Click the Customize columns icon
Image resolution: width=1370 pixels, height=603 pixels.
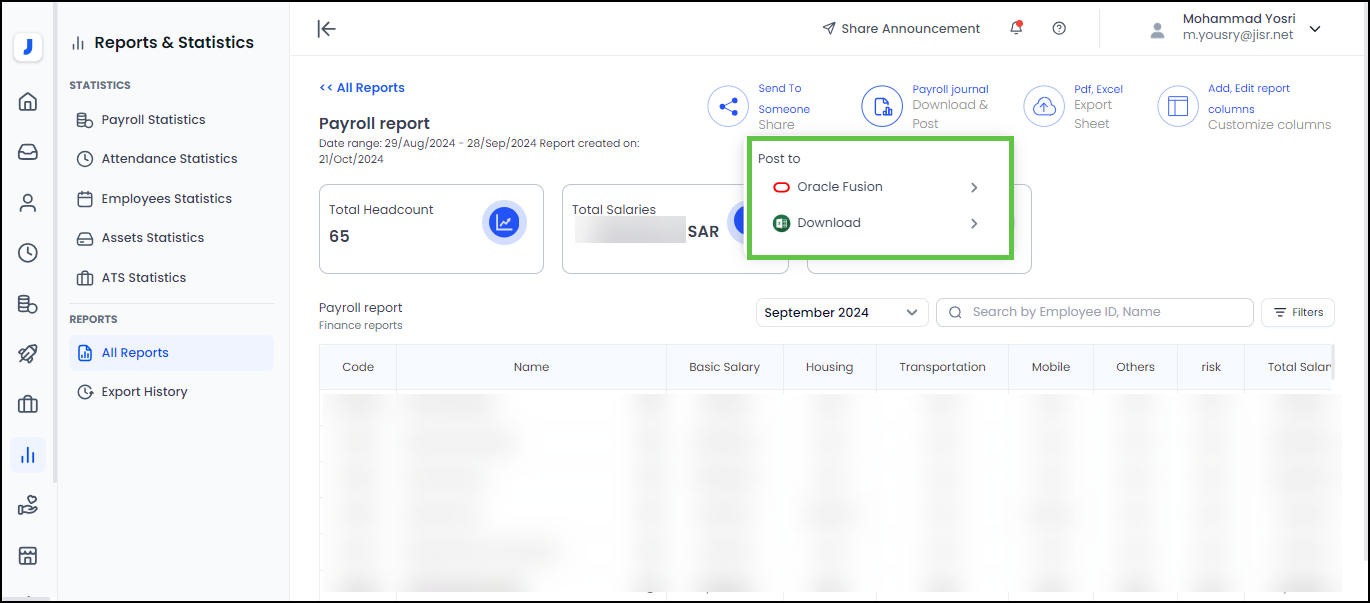click(1178, 106)
